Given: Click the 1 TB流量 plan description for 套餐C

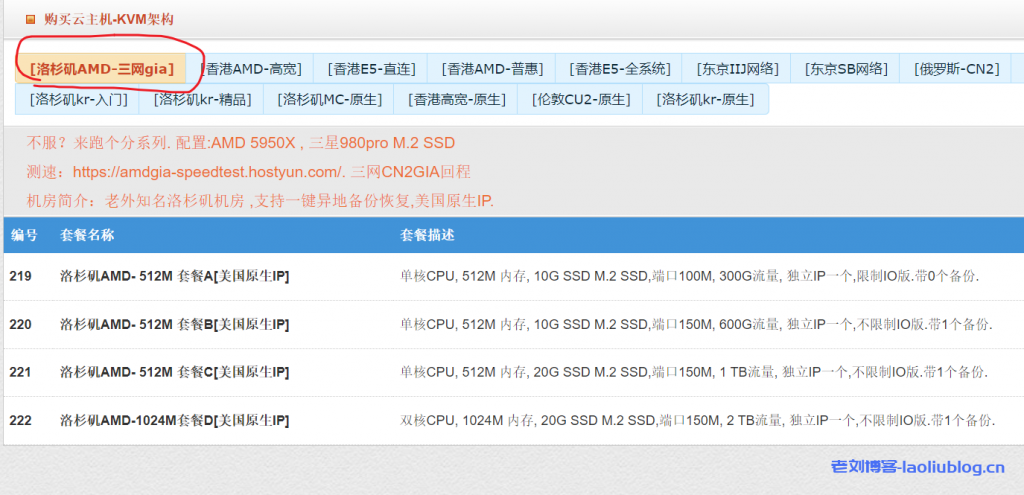Looking at the screenshot, I should [694, 372].
